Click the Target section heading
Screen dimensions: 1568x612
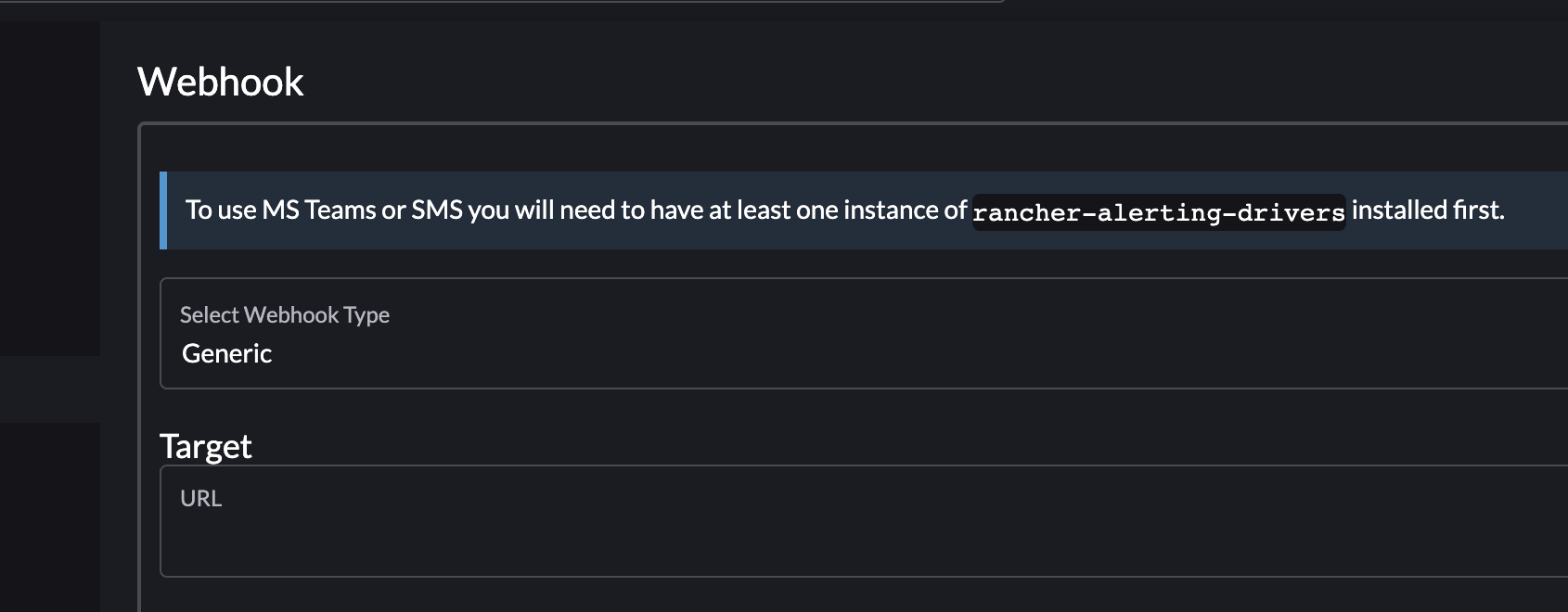[x=206, y=445]
